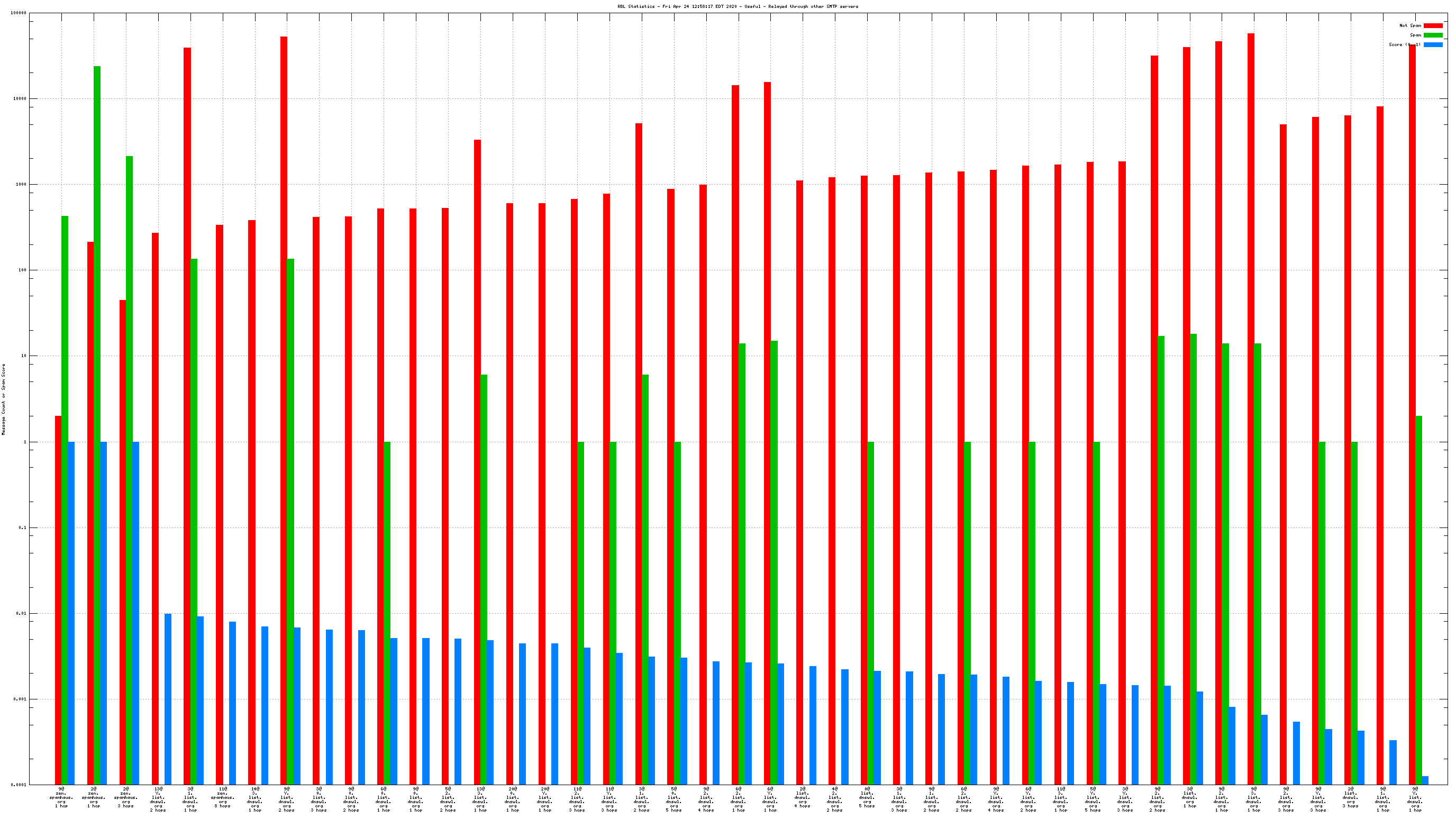Click the red Not Spam legend swatch
Viewport: 1456px width, 819px height.
click(x=1432, y=25)
